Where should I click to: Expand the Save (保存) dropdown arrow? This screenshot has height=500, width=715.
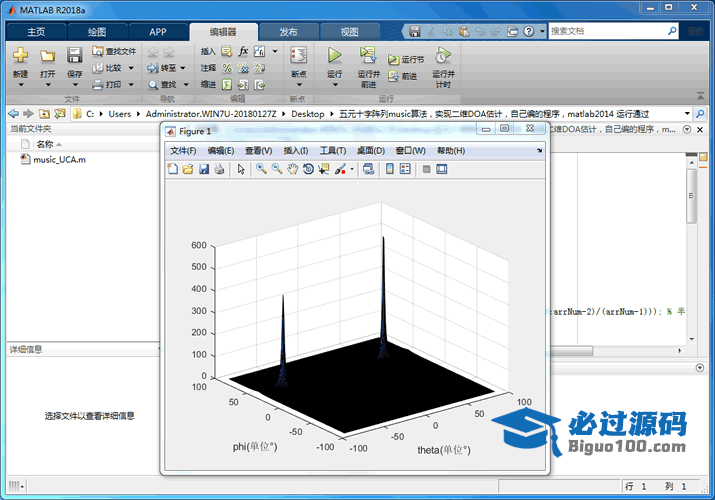coord(75,85)
